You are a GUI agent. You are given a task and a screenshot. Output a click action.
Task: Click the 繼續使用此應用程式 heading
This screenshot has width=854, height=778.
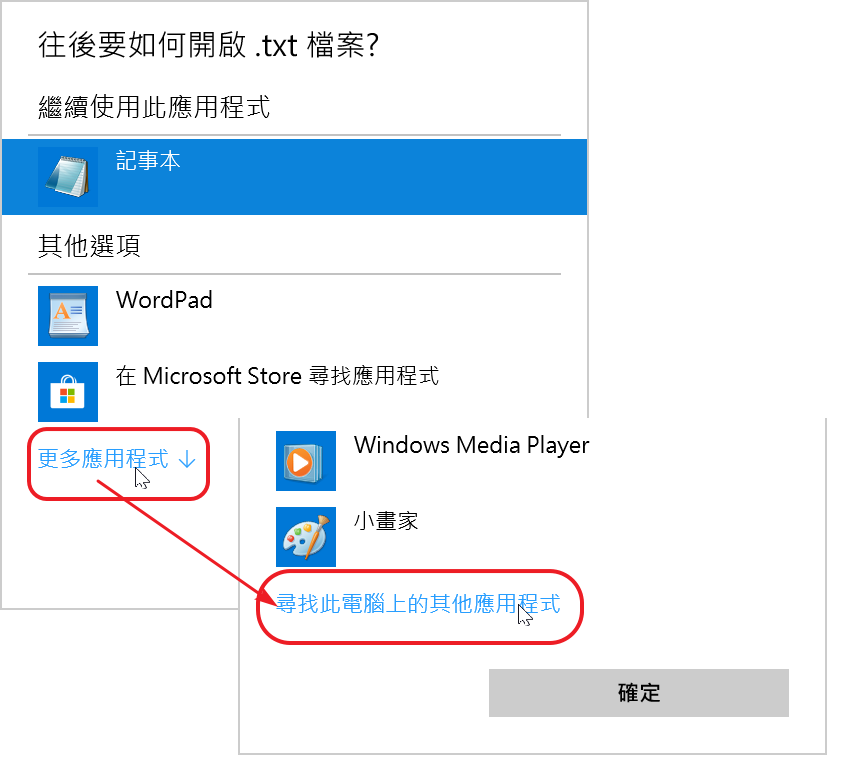(x=154, y=107)
